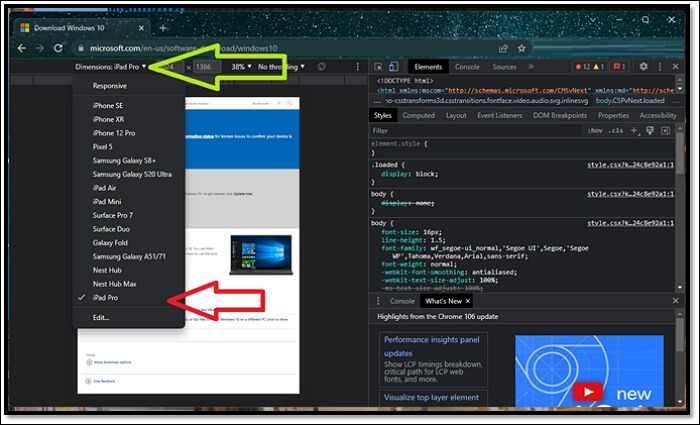700x425 pixels.
Task: Click the yellow warning count badge
Action: click(599, 67)
